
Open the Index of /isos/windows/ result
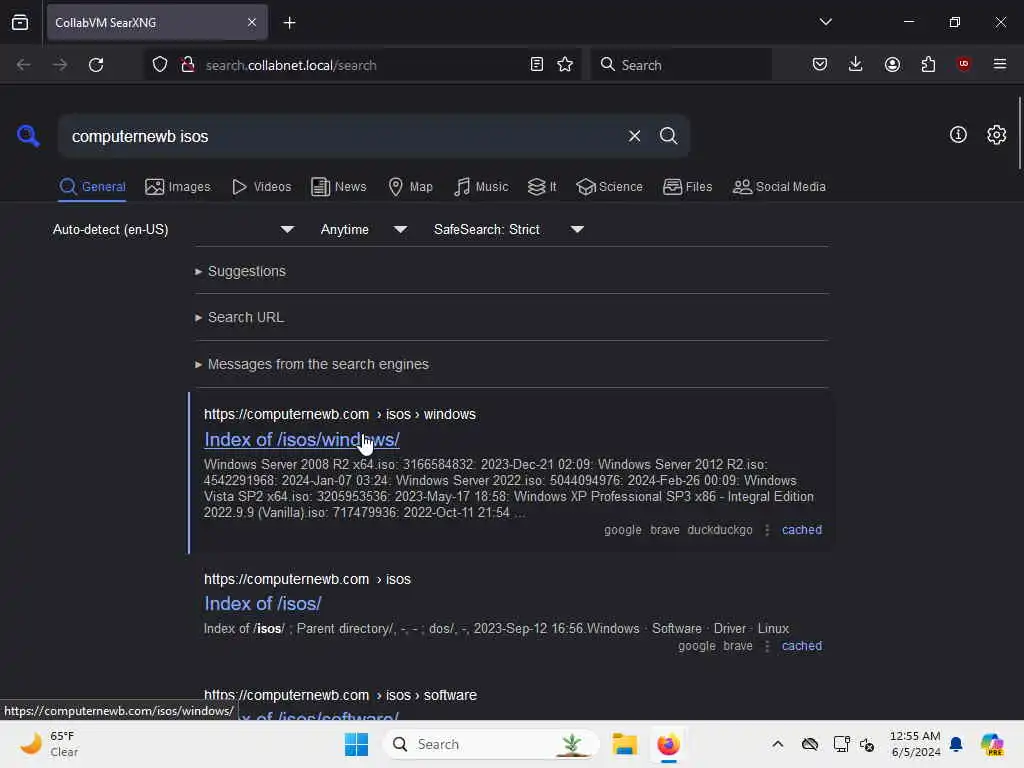[x=302, y=440]
